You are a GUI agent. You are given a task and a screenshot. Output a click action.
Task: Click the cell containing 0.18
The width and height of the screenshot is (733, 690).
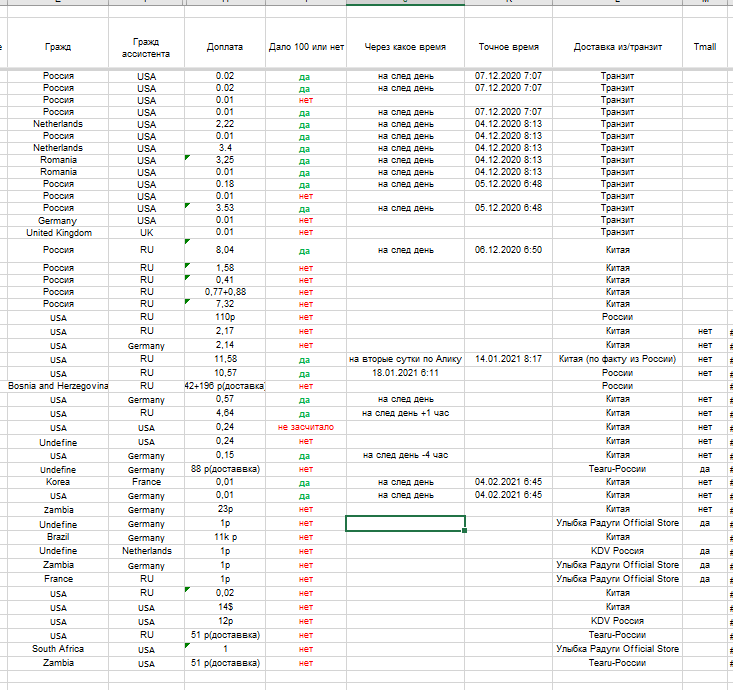[x=225, y=184]
